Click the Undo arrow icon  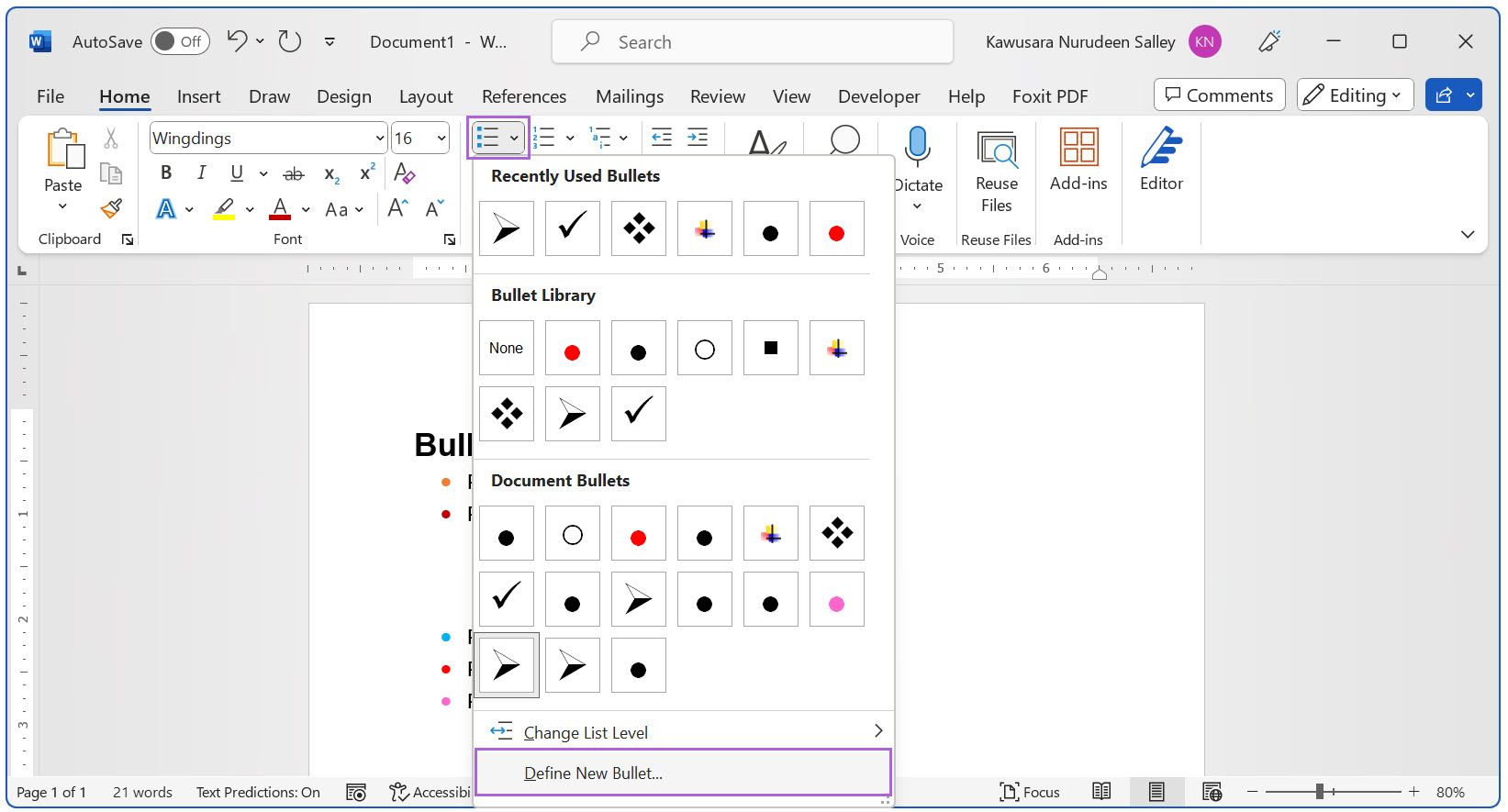[x=237, y=41]
